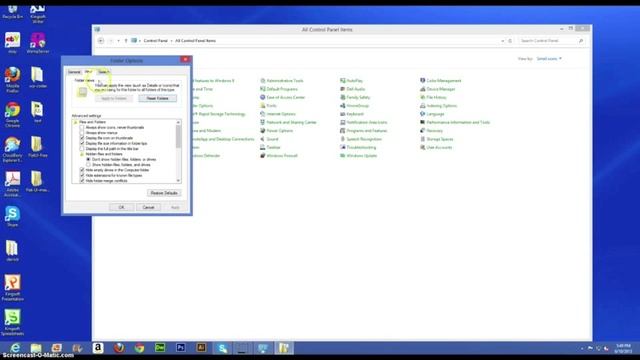Viewport: 640px width, 360px height.
Task: Open Skype desktop shortcut
Action: point(12,216)
